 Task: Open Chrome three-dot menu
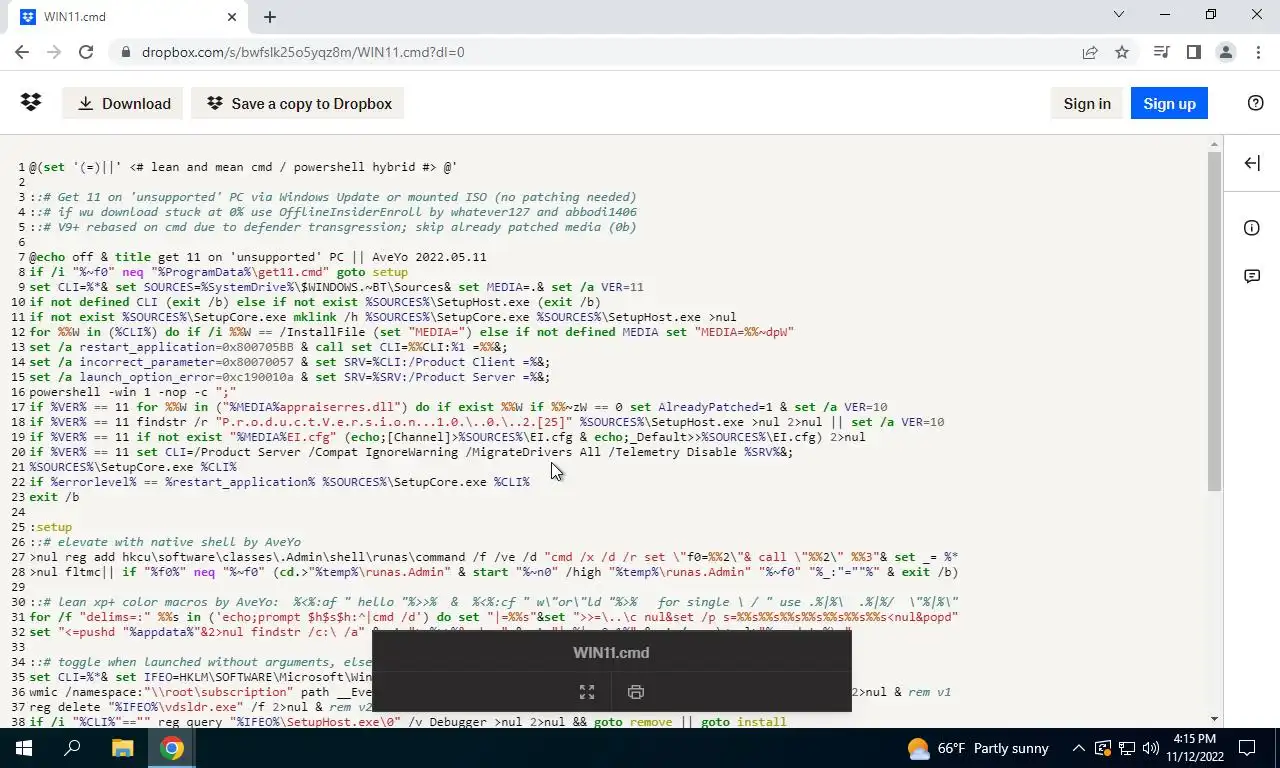[x=1258, y=52]
